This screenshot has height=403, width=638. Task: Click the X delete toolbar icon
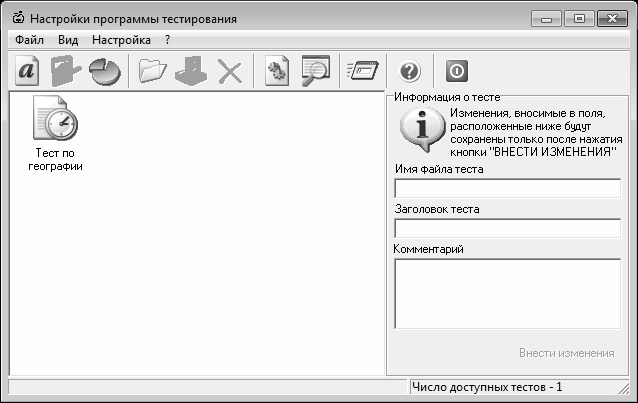[x=230, y=71]
